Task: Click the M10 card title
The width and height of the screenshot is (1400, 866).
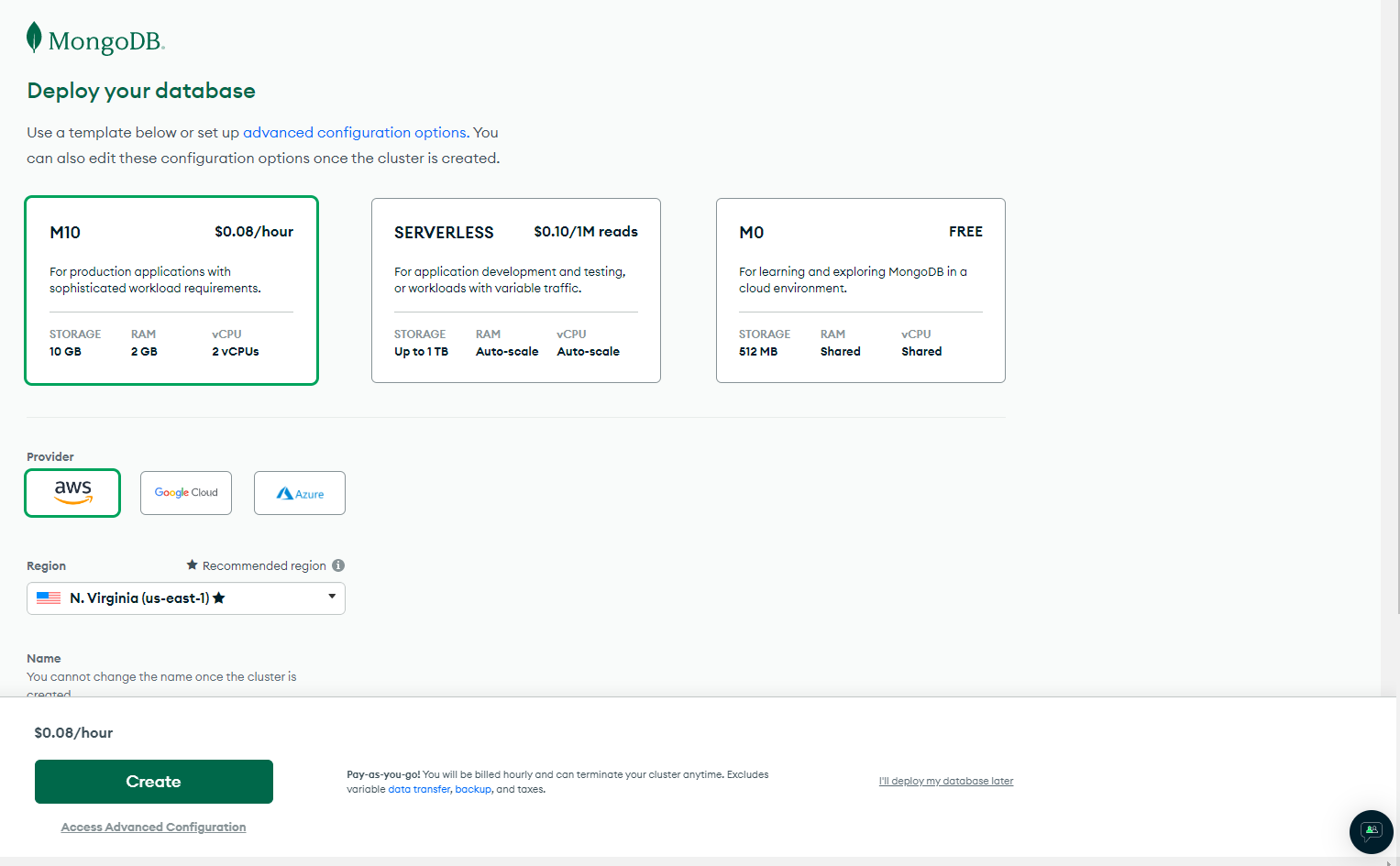Action: coord(65,233)
